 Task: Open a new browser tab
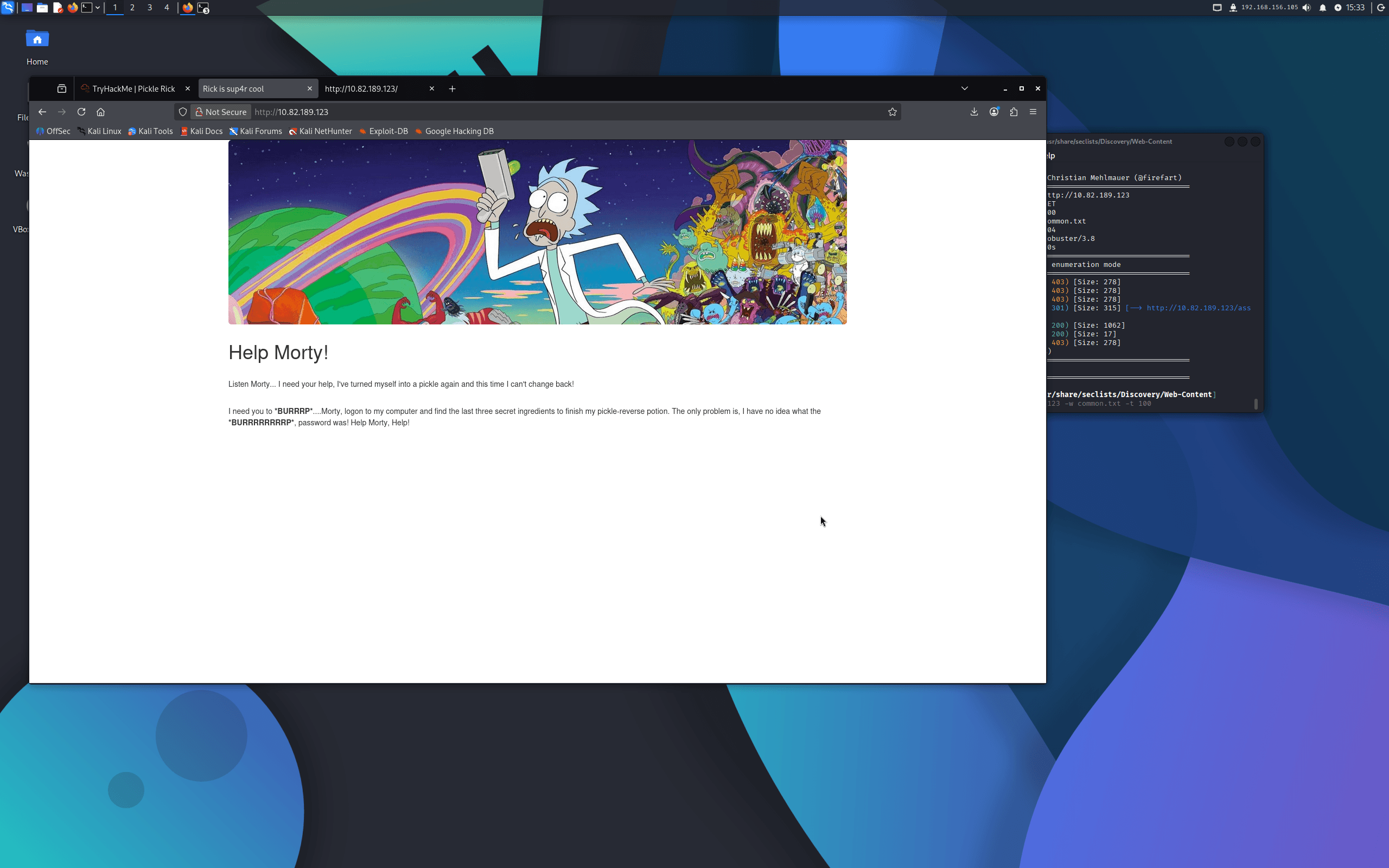(453, 88)
